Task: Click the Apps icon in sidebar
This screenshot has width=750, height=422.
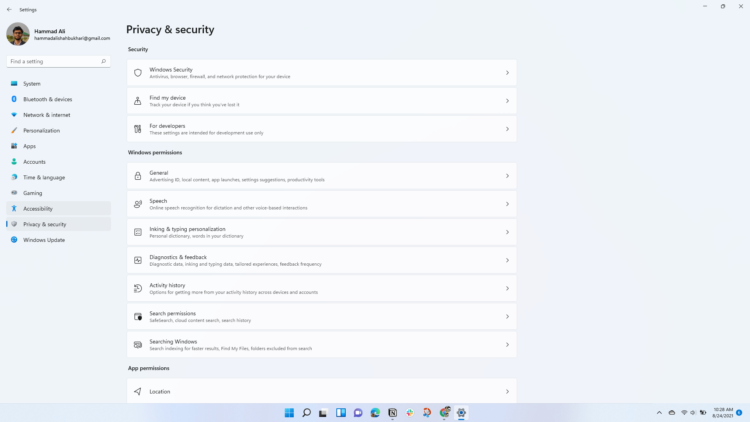Action: click(14, 146)
